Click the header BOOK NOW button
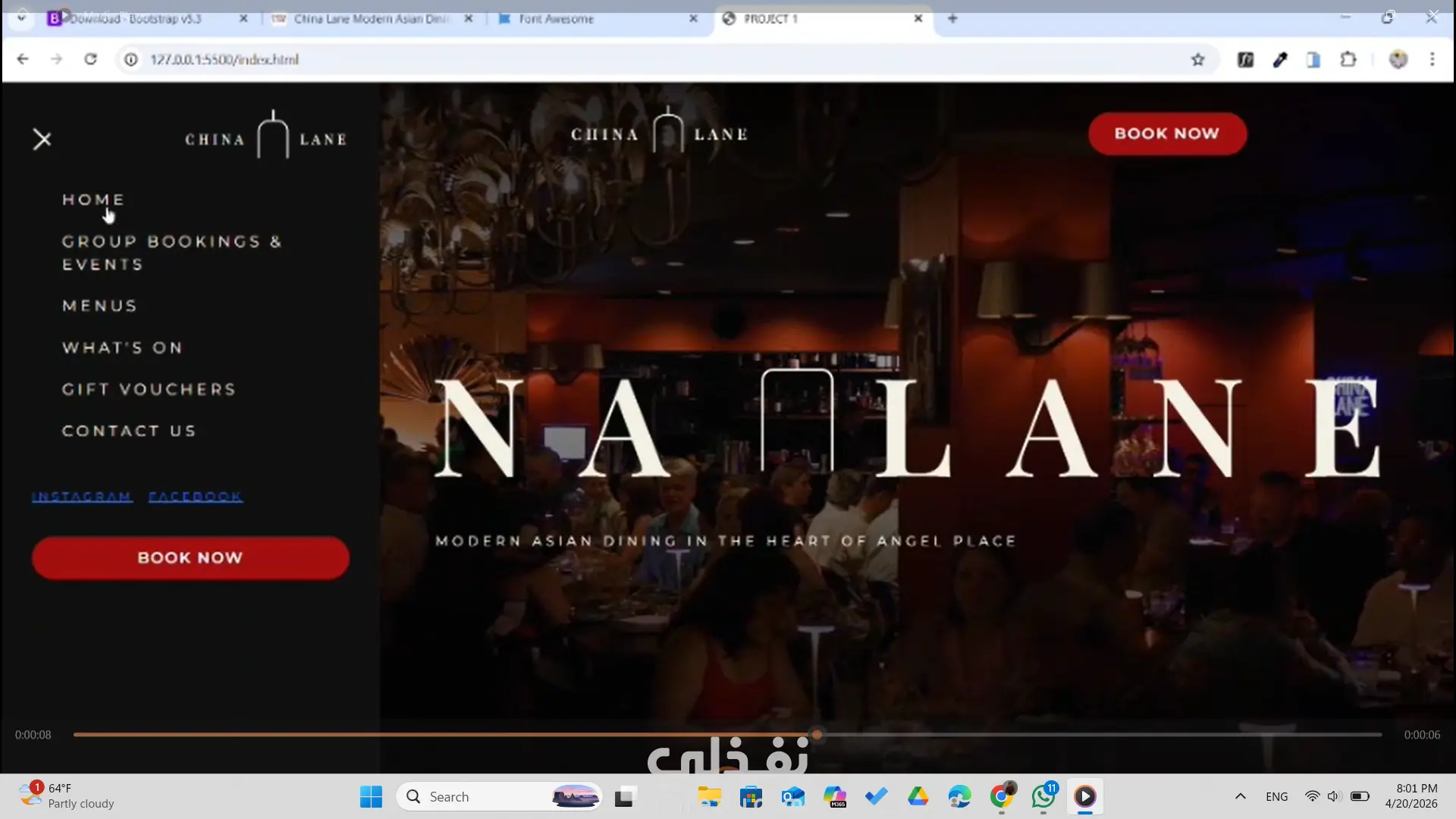 (x=1167, y=133)
